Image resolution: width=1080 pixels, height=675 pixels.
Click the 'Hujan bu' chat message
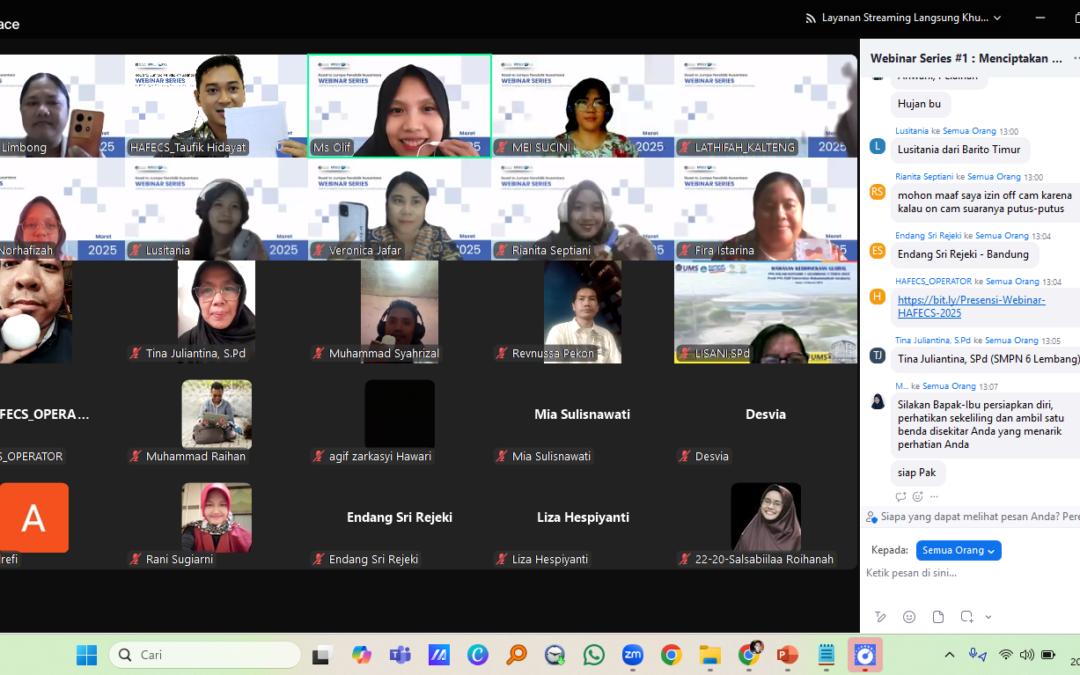click(920, 104)
